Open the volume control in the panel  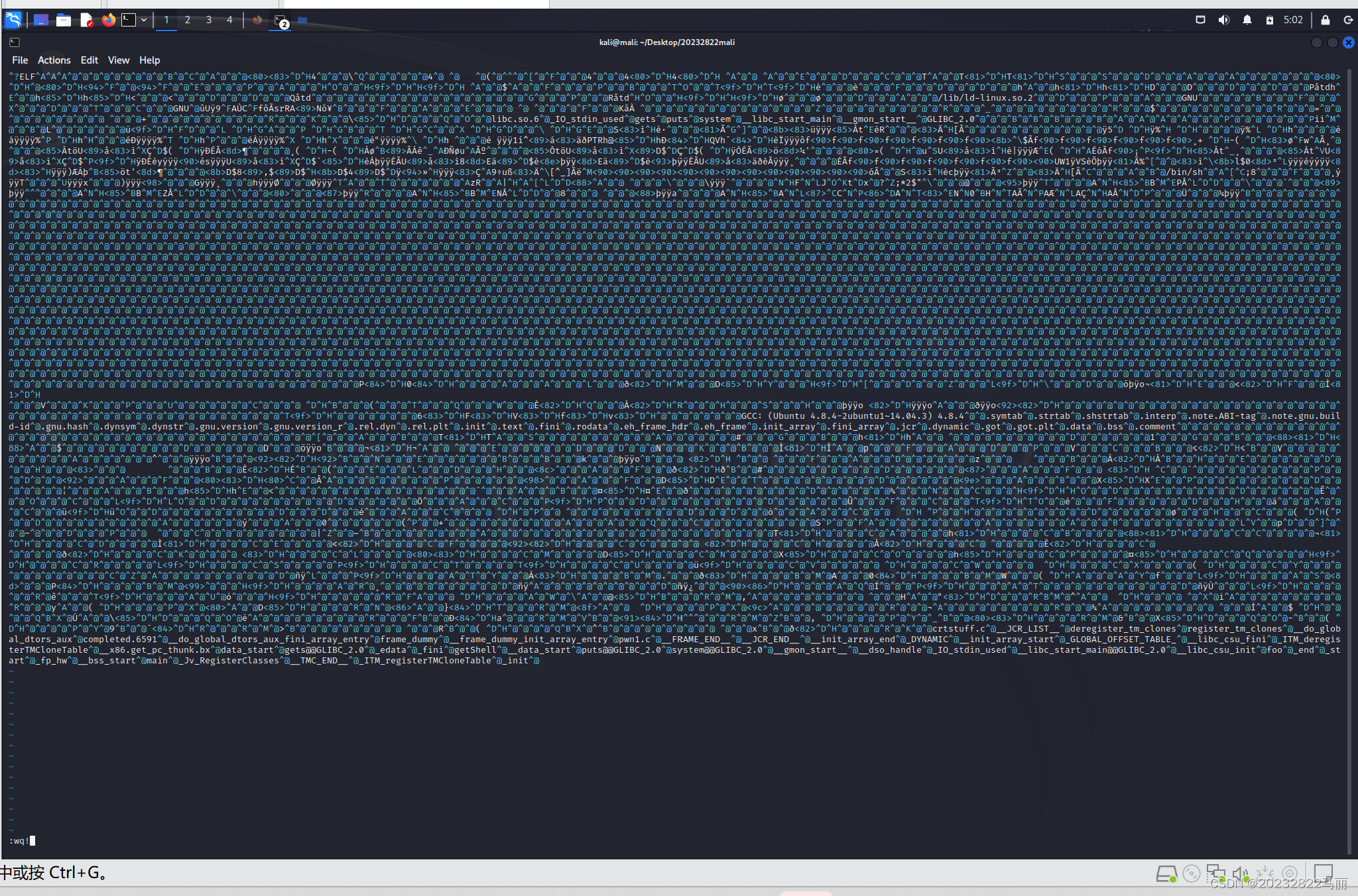click(1223, 20)
